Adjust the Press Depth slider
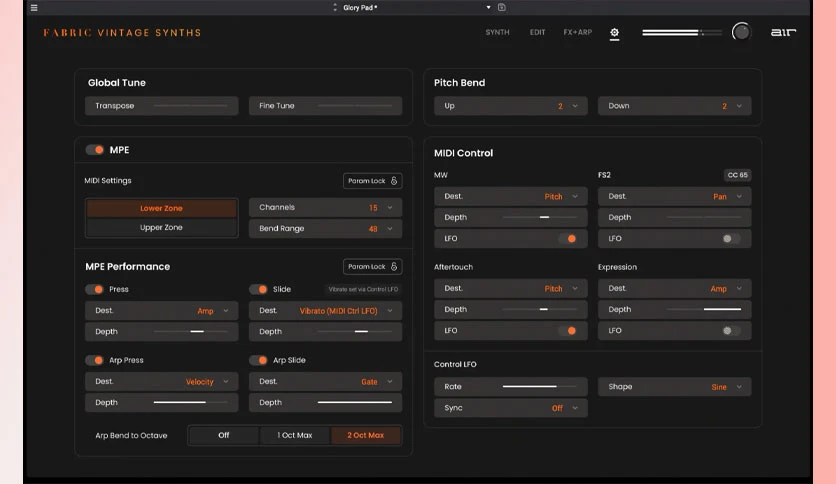836x484 pixels. (x=190, y=332)
